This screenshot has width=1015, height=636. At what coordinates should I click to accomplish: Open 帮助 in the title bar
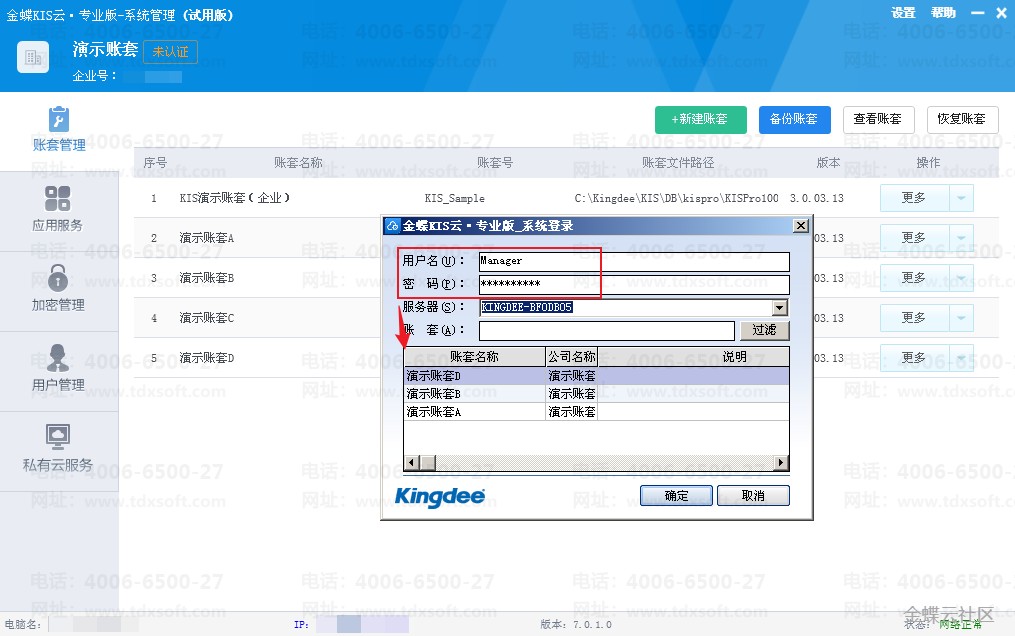(943, 13)
